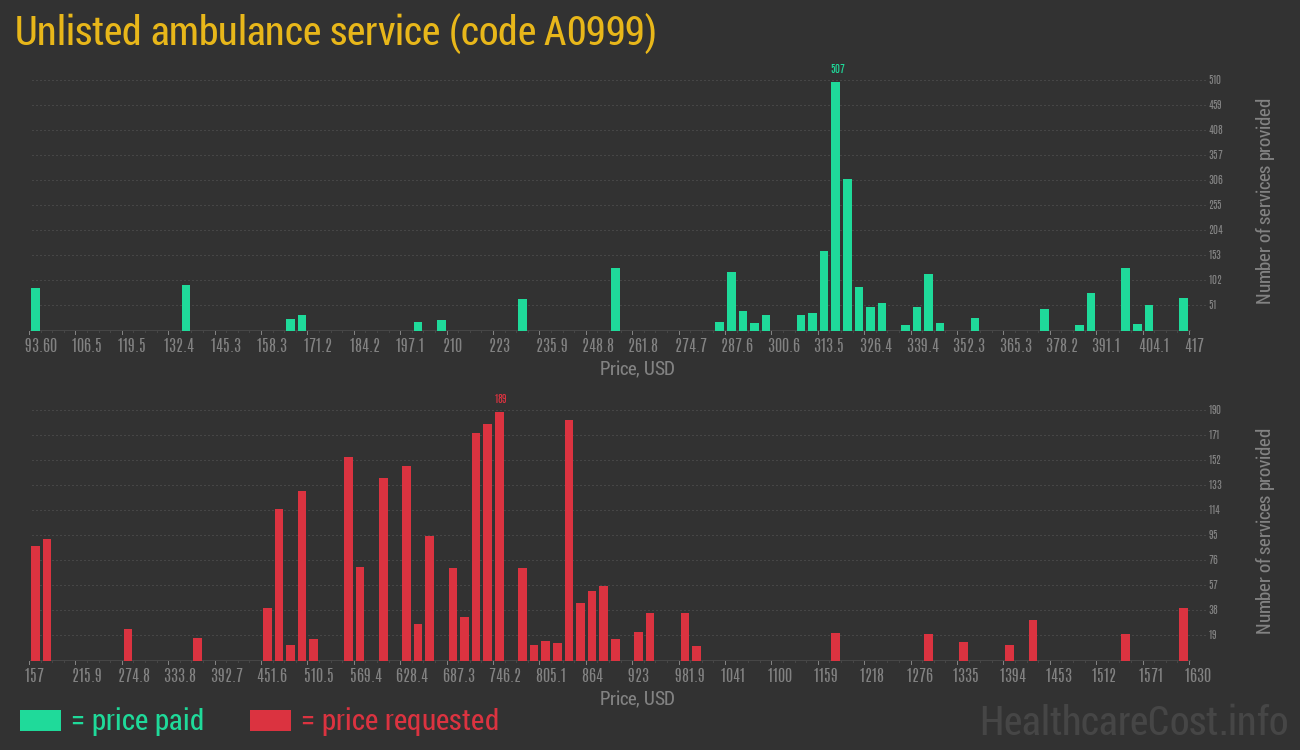Image resolution: width=1300 pixels, height=750 pixels.
Task: Select the tallest green bar labeled 507
Action: click(835, 205)
